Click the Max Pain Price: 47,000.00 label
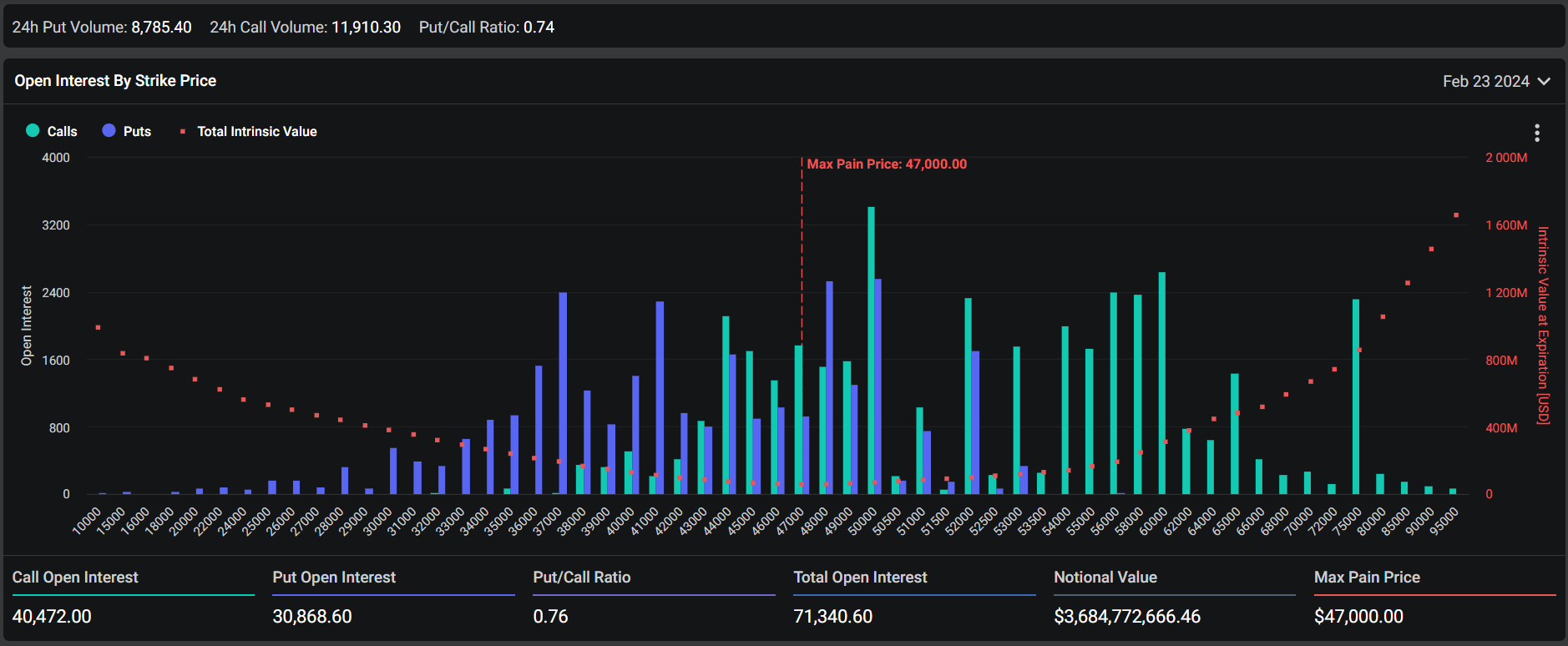This screenshot has height=646, width=1568. pyautogui.click(x=886, y=164)
